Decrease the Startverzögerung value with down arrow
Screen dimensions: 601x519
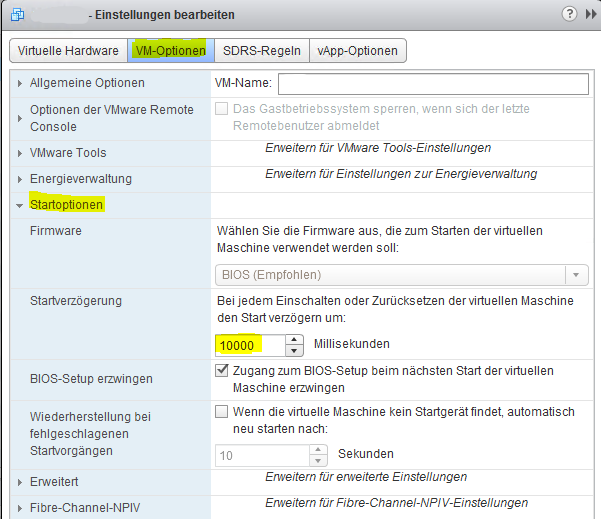click(294, 350)
